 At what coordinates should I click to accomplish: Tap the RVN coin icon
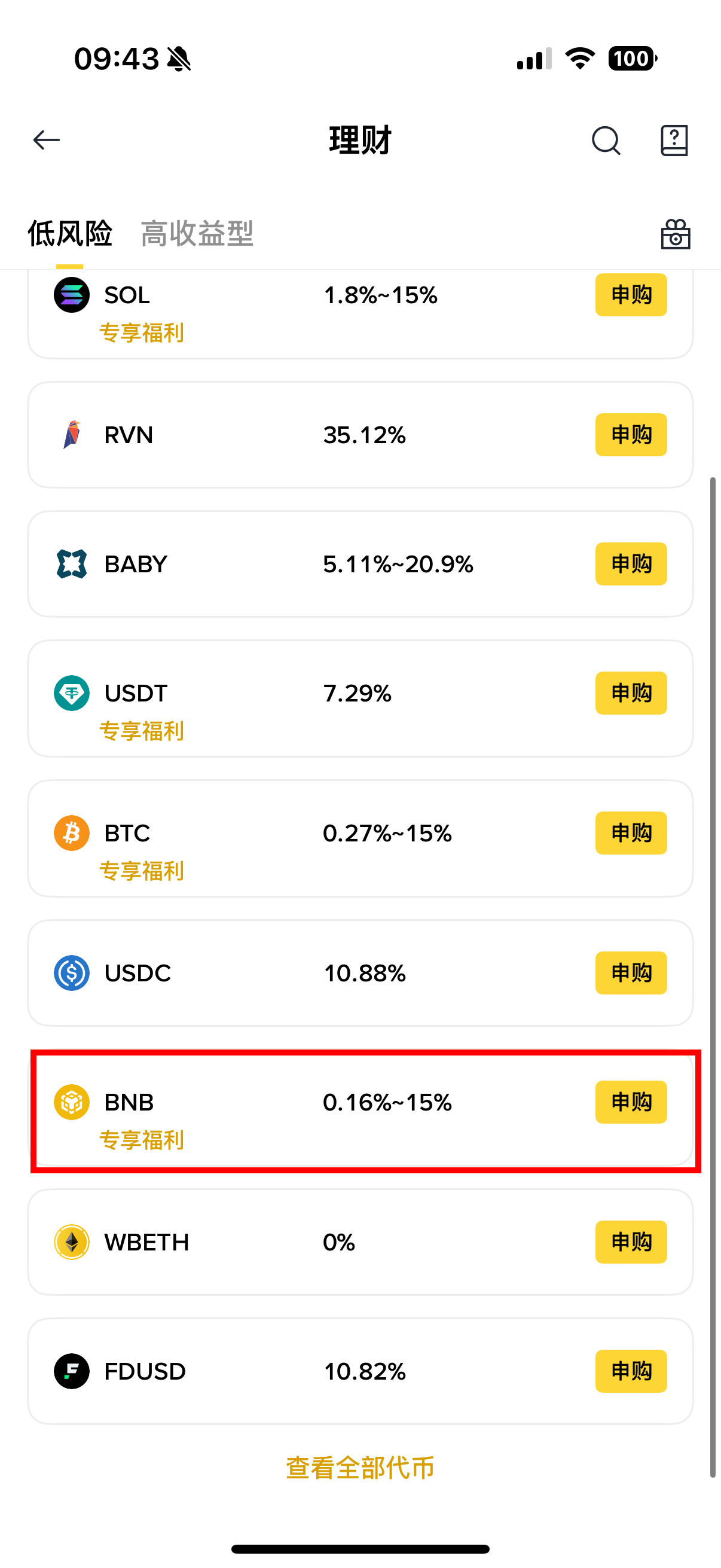[x=72, y=435]
